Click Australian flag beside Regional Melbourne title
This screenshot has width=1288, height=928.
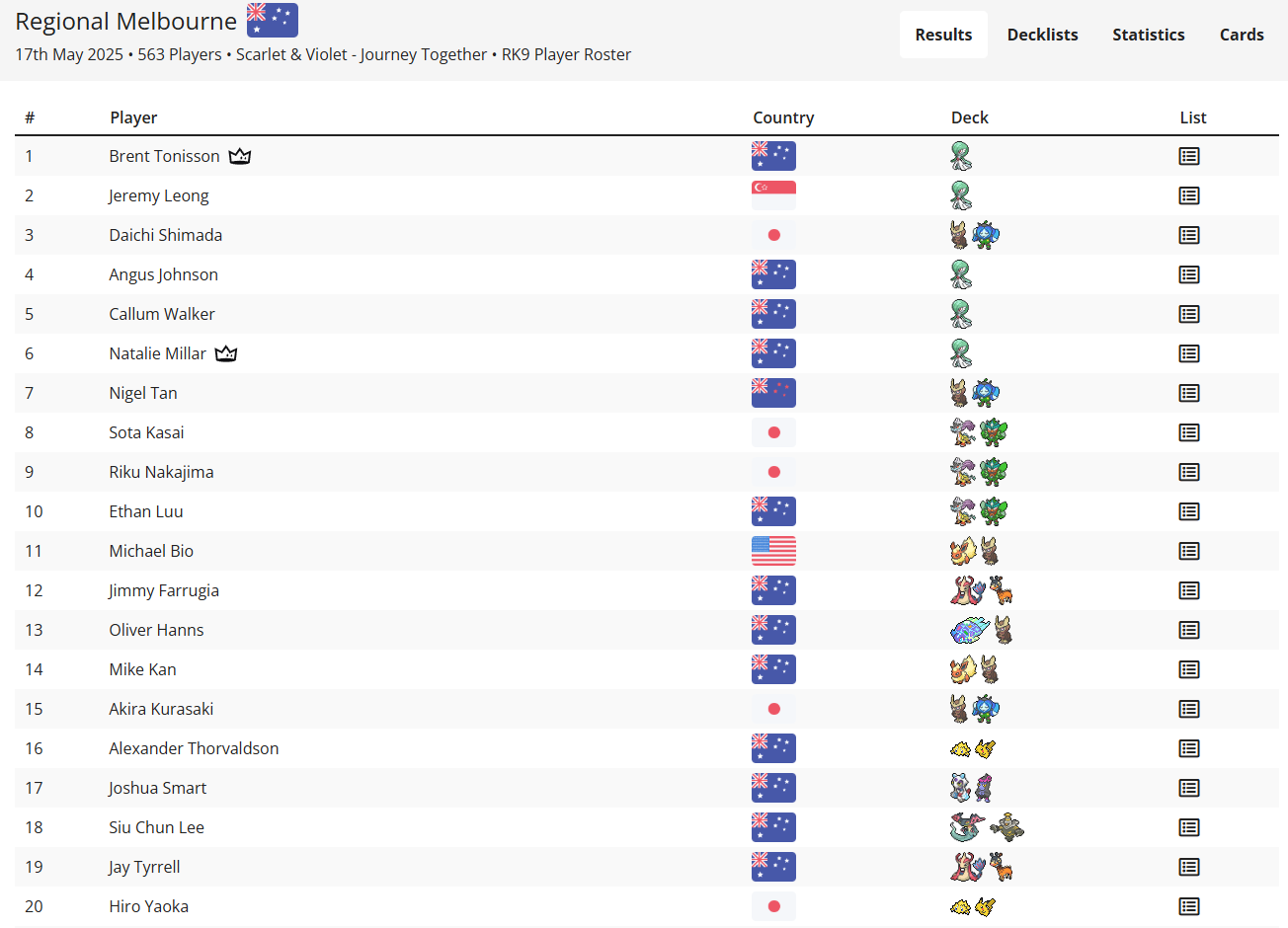point(273,20)
